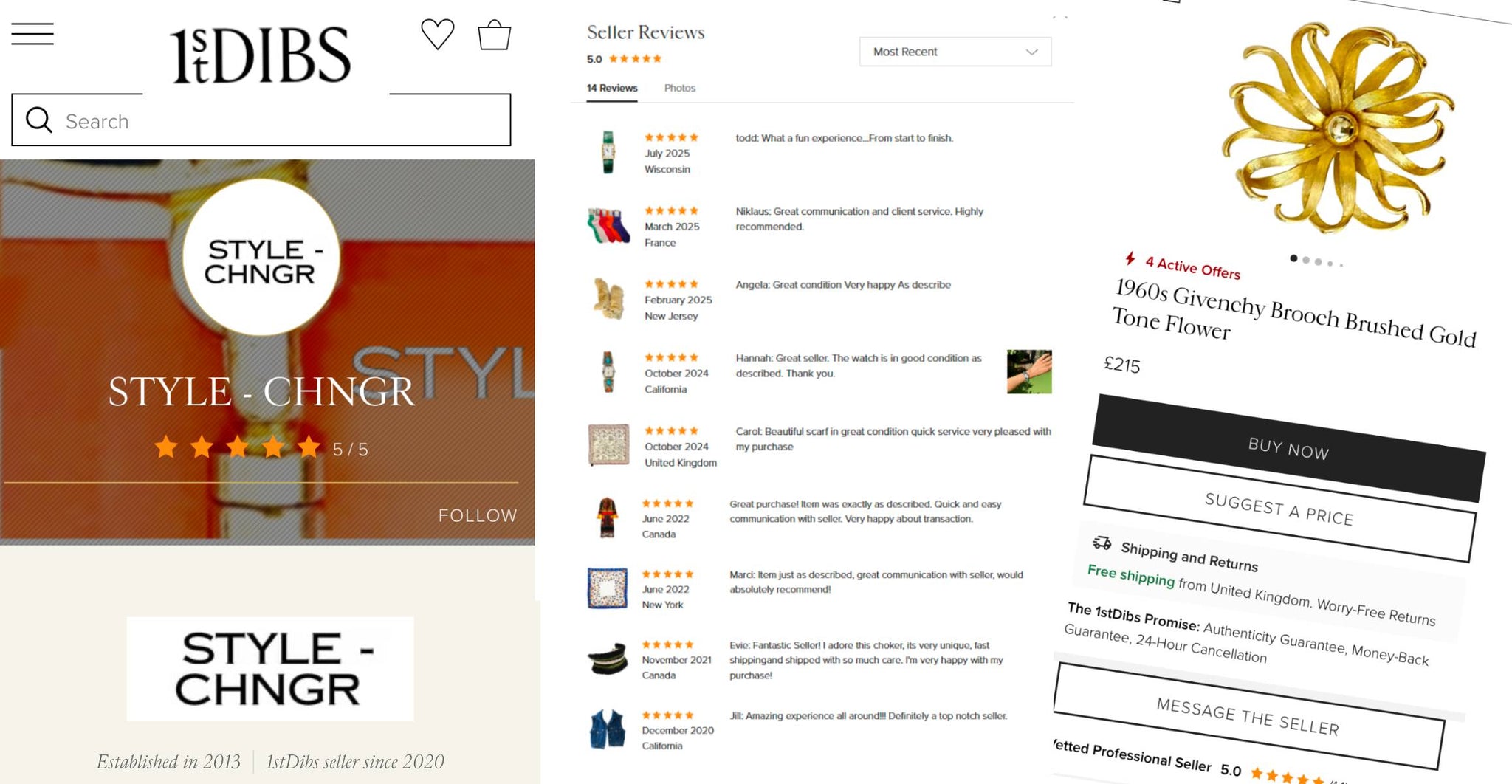
Task: Click the lightning bolt Active Offers icon
Action: 1130,258
